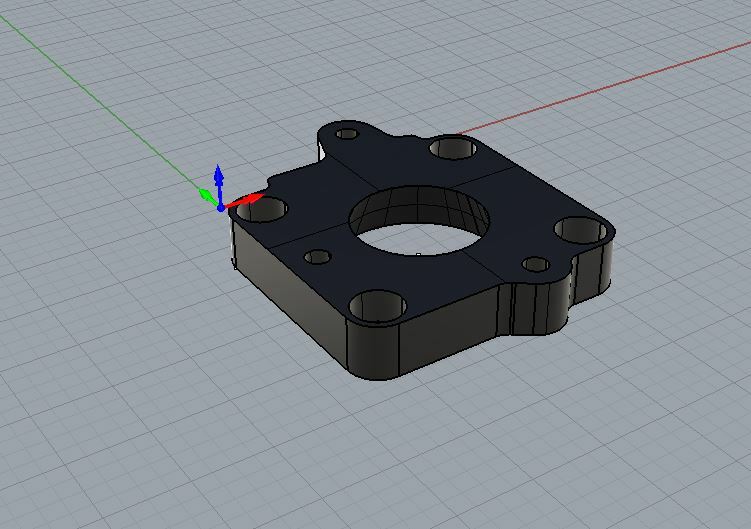
Task: Click the green Y-axis arrow of the gizmo
Action: pos(206,194)
